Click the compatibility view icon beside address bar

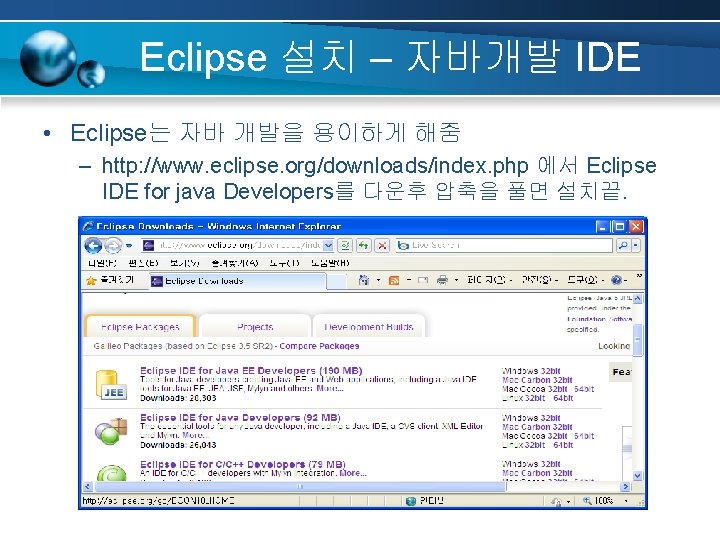(x=345, y=246)
